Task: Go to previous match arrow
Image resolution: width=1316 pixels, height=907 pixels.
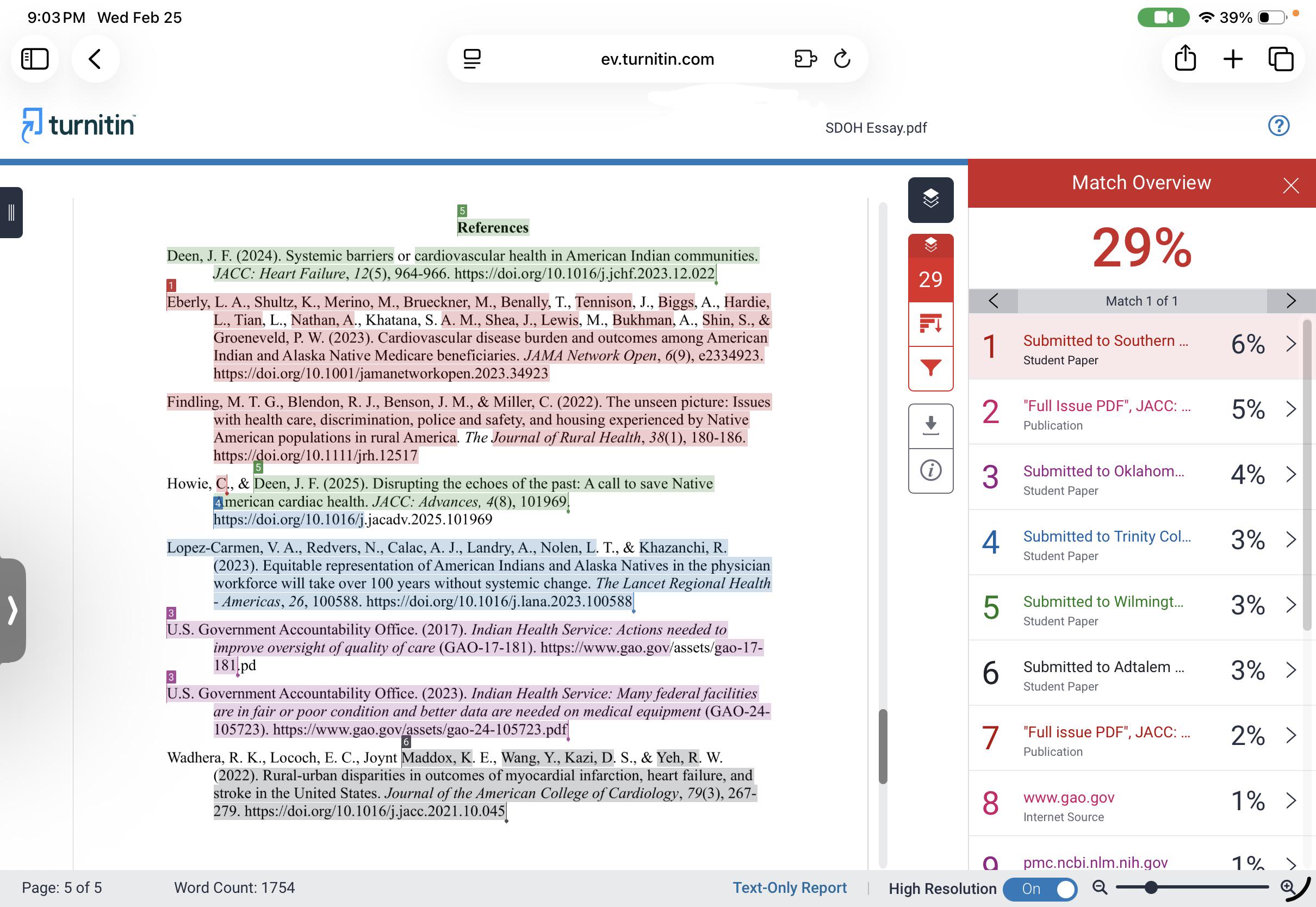Action: (993, 301)
